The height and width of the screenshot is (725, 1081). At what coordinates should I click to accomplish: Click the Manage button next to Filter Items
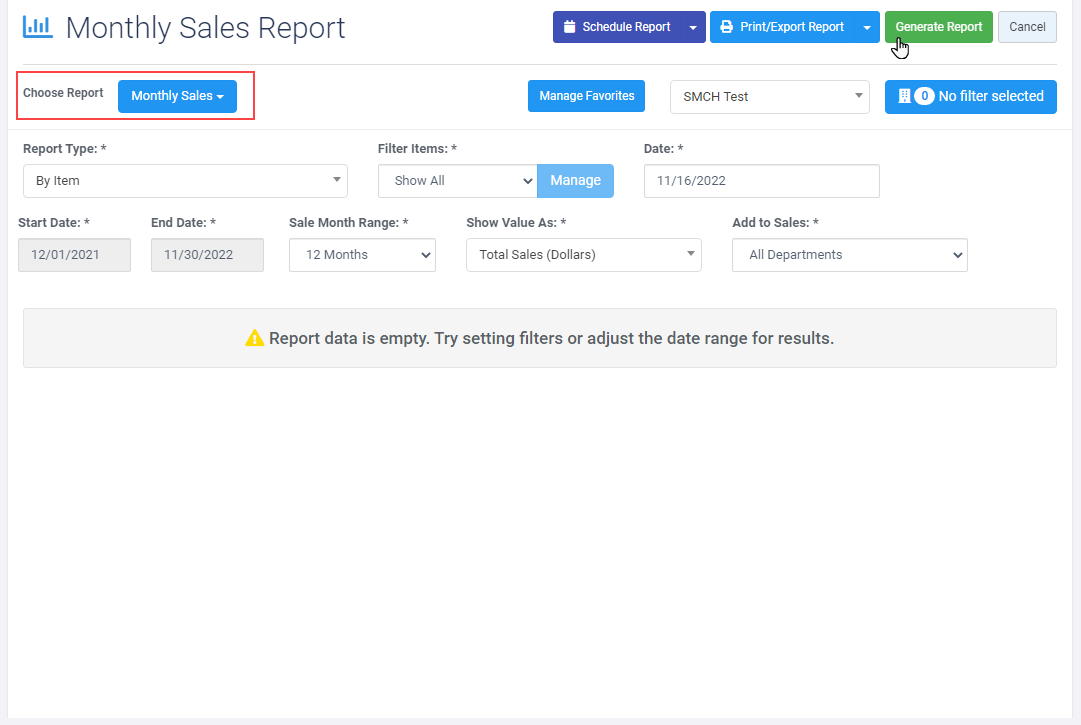pos(576,181)
